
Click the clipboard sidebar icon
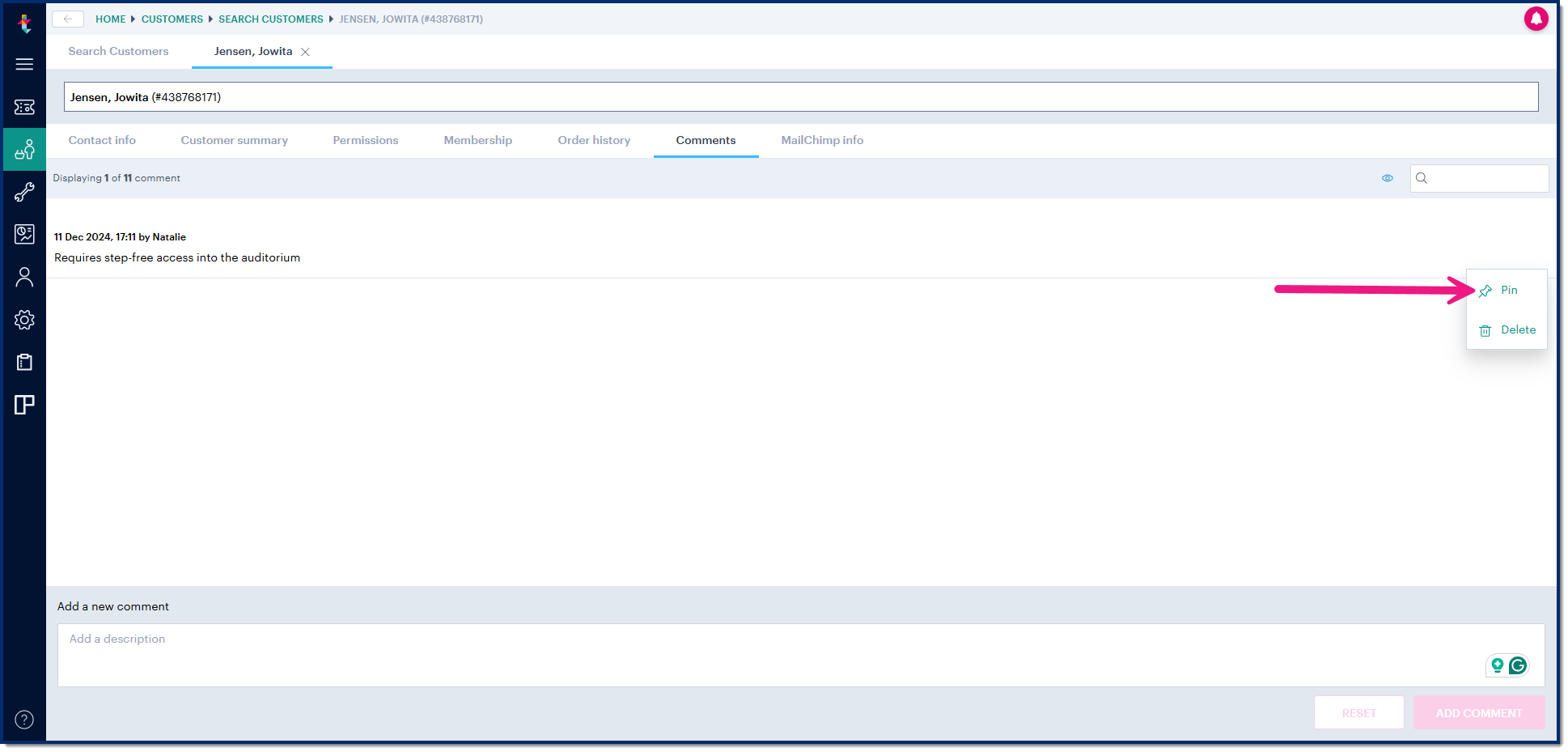click(x=24, y=362)
